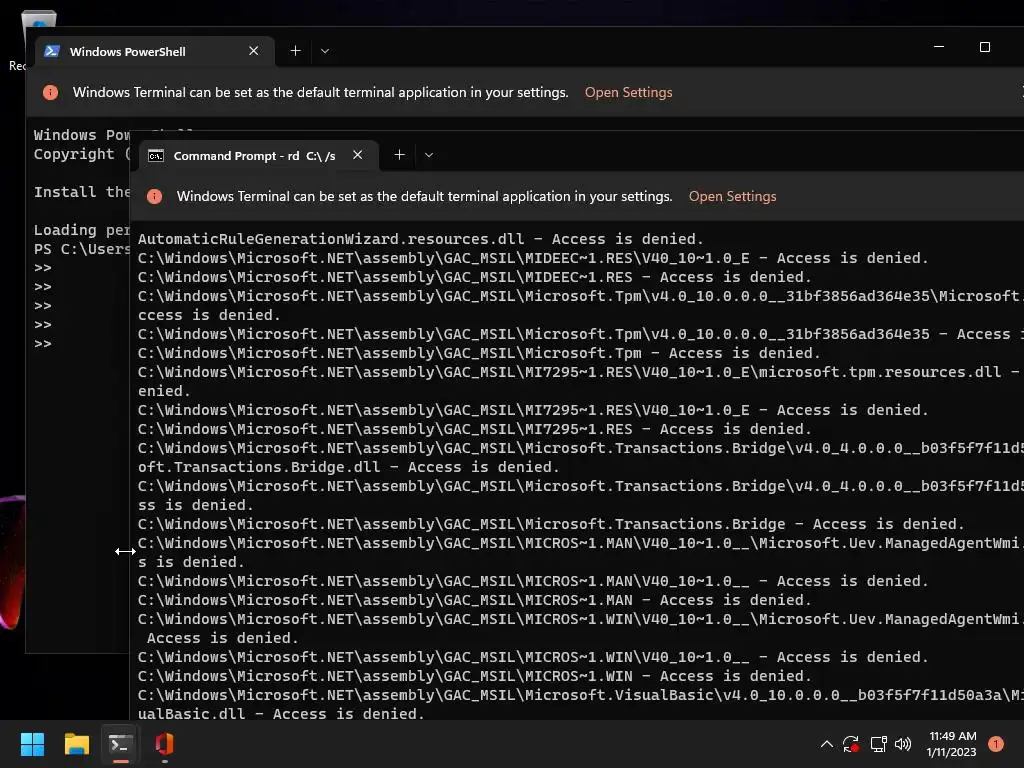Open File Explorer from the taskbar
Viewport: 1024px width, 768px height.
(76, 744)
